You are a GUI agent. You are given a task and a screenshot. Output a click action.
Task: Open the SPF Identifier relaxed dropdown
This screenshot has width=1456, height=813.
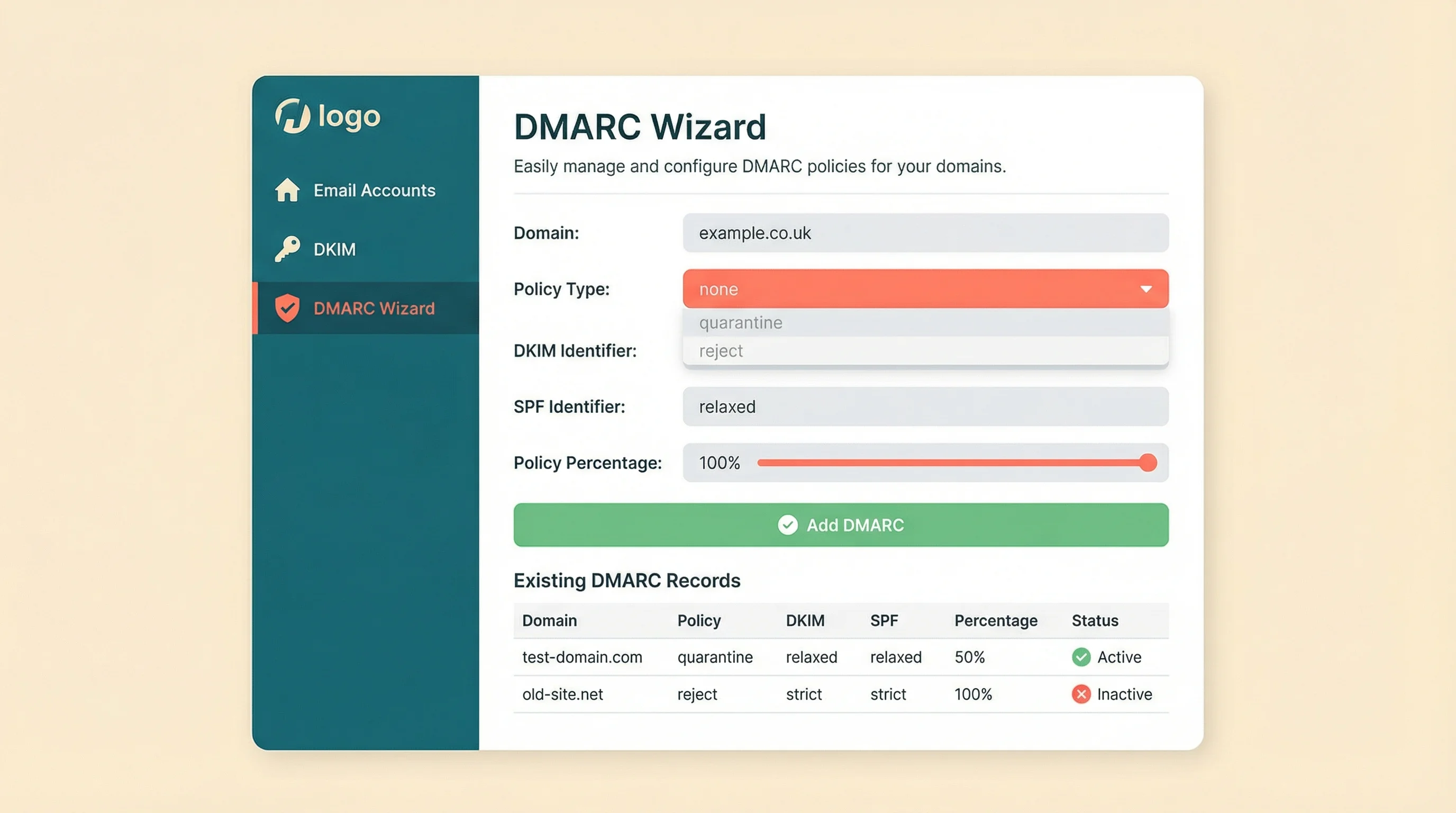coord(925,406)
